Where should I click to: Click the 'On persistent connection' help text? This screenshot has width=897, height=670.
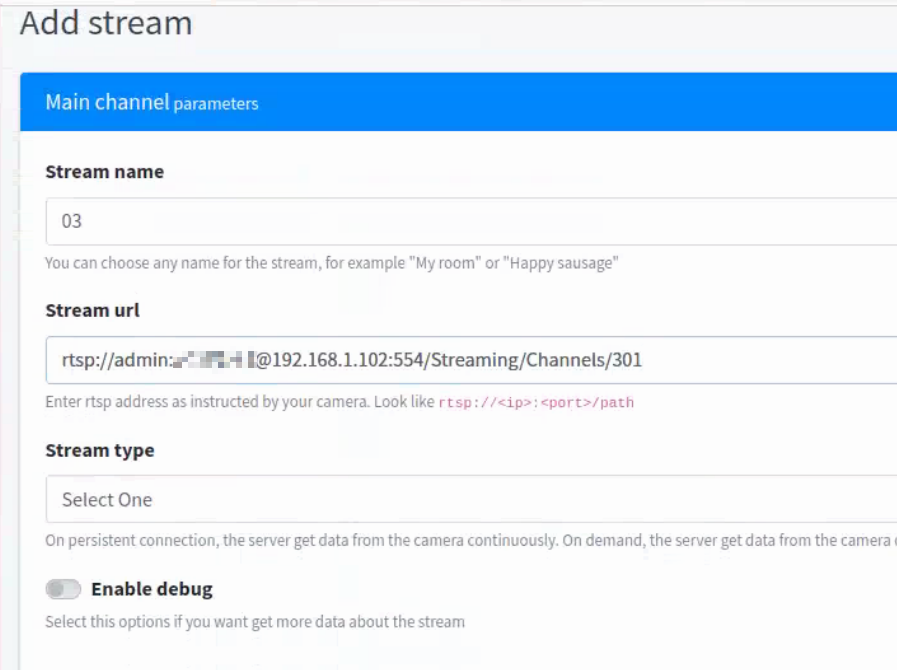click(x=300, y=541)
